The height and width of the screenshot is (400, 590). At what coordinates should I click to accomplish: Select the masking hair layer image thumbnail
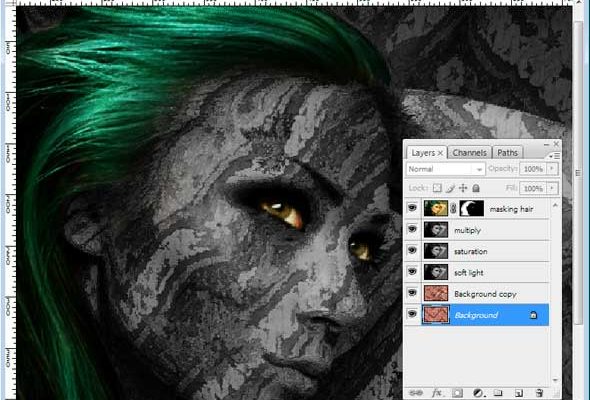(x=436, y=208)
